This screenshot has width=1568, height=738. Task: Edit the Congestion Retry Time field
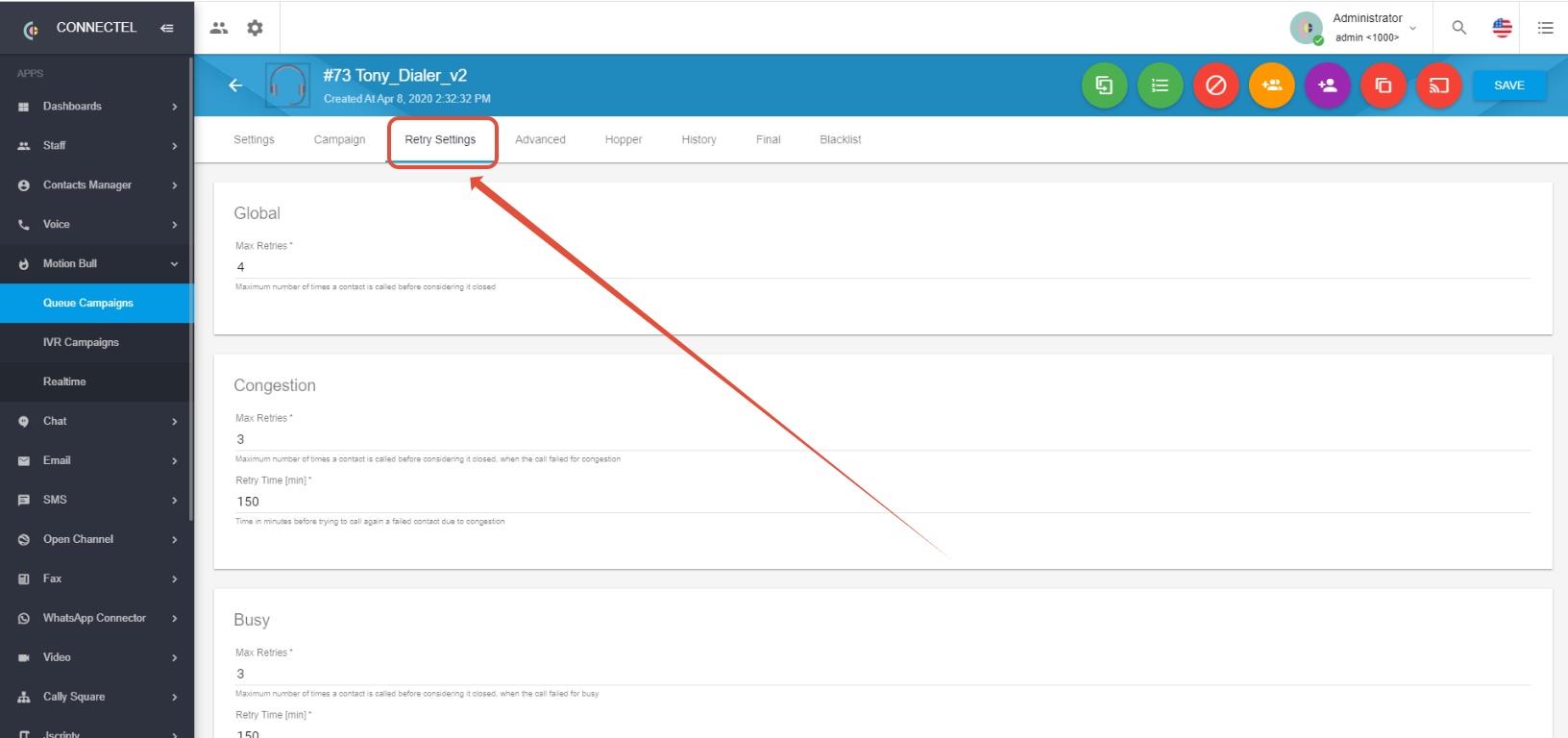pos(882,502)
